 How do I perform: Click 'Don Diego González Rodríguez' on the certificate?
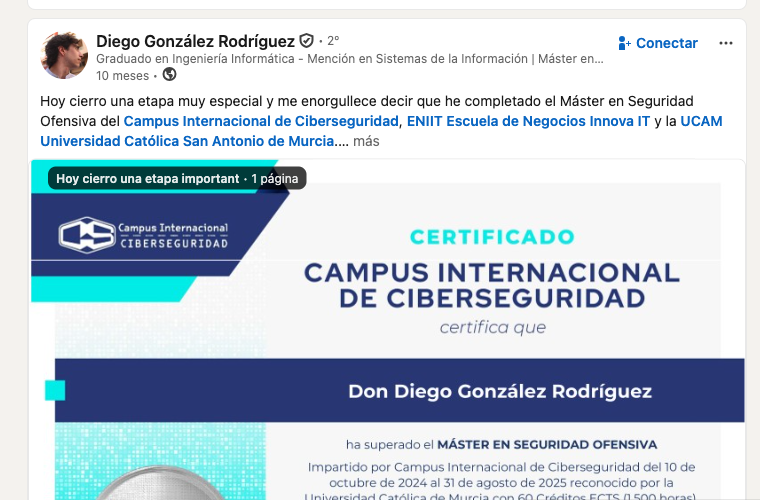click(500, 391)
